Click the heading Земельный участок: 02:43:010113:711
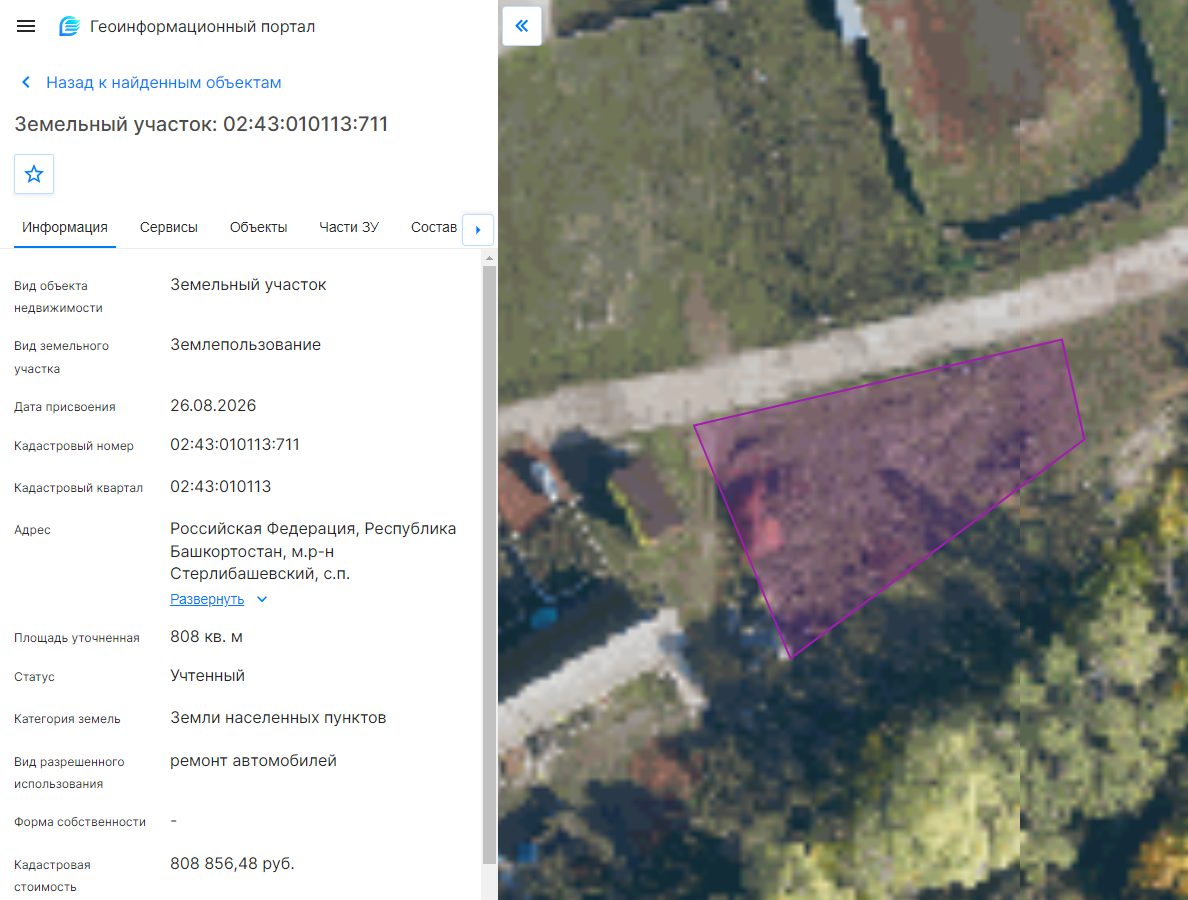The height and width of the screenshot is (900, 1188). pos(202,124)
